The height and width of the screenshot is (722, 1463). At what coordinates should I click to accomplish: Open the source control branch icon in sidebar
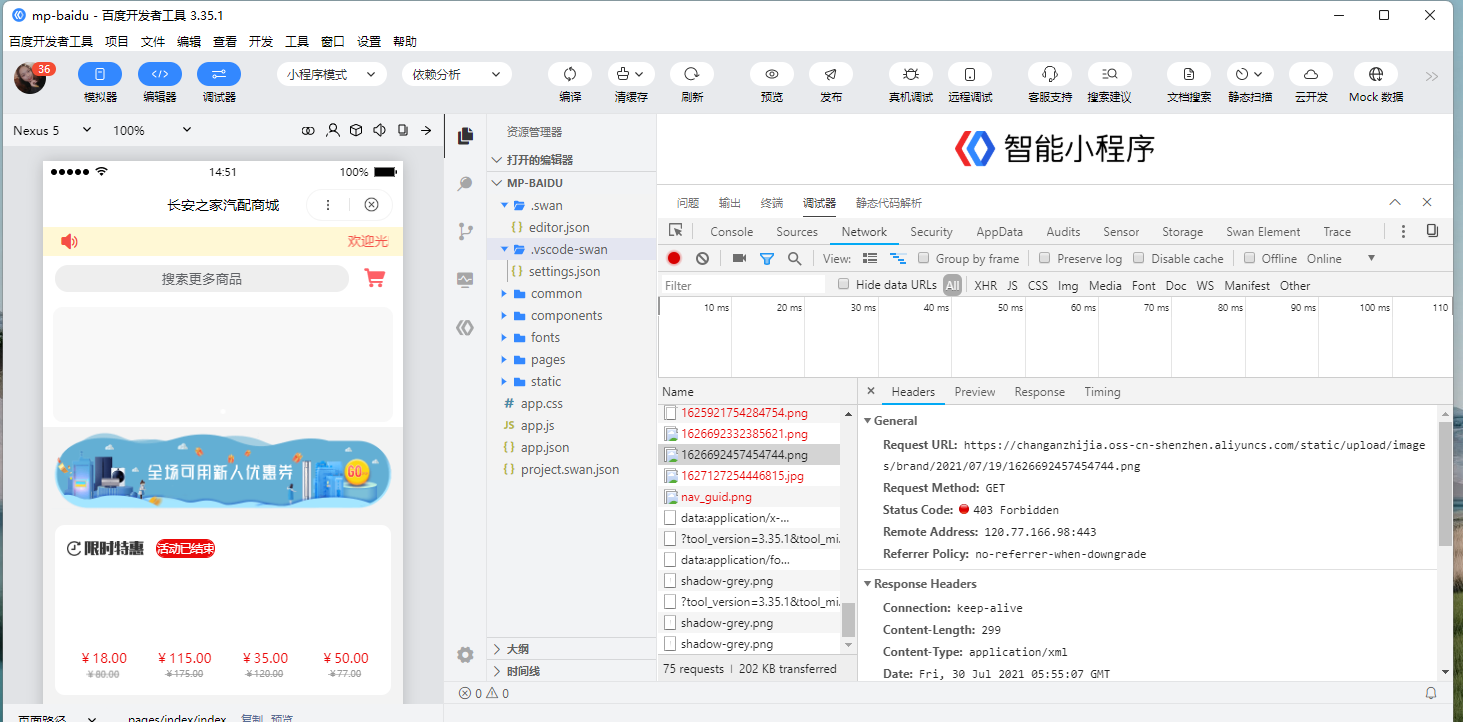[465, 231]
